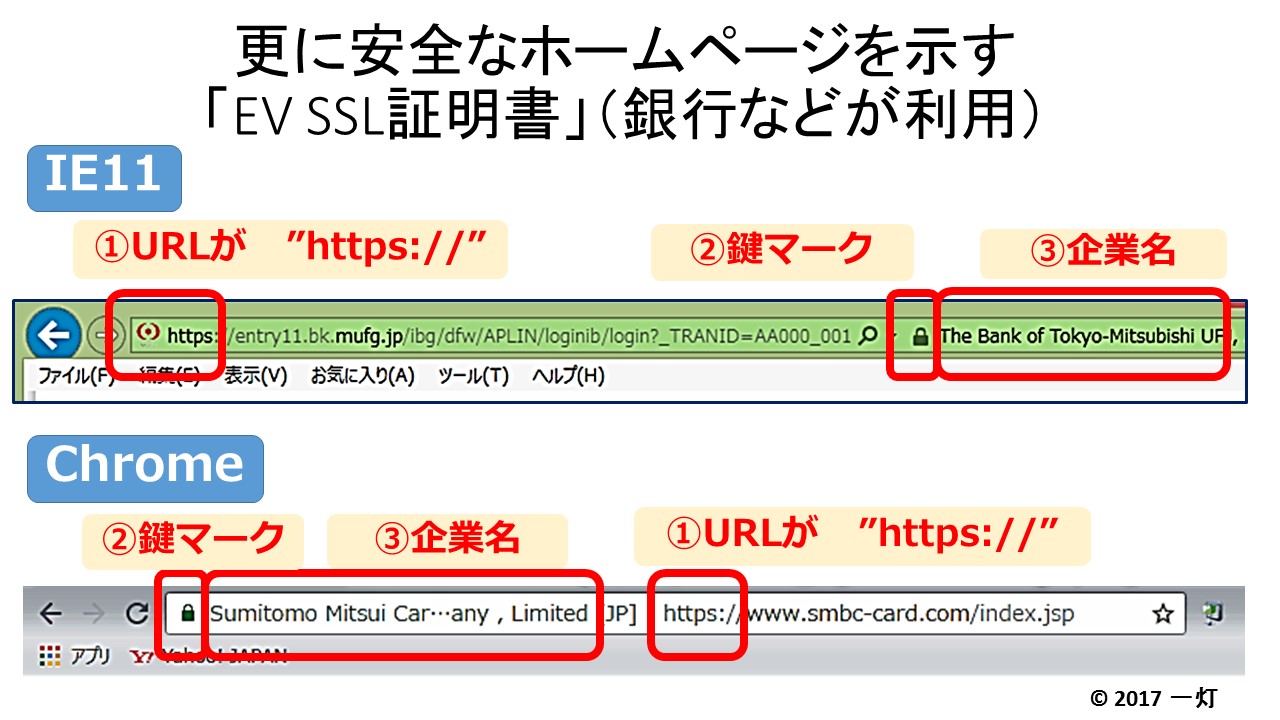Click the Chrome back arrow
1280x720 pixels.
[x=50, y=613]
